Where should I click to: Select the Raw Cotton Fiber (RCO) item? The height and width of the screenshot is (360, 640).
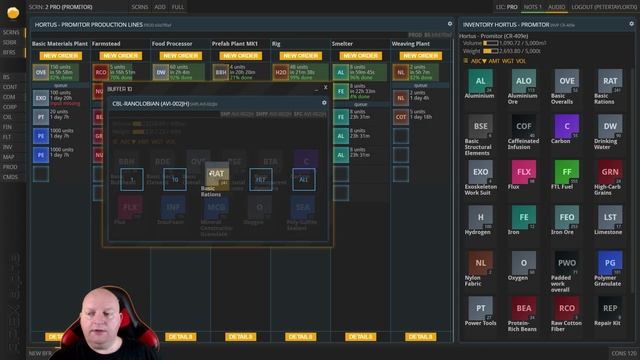567,308
